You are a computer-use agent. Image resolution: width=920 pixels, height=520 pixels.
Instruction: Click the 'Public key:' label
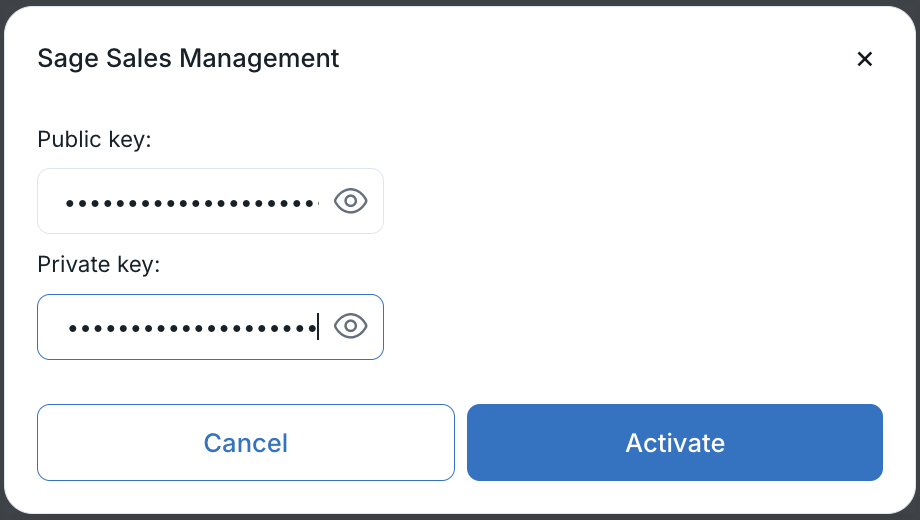(94, 140)
